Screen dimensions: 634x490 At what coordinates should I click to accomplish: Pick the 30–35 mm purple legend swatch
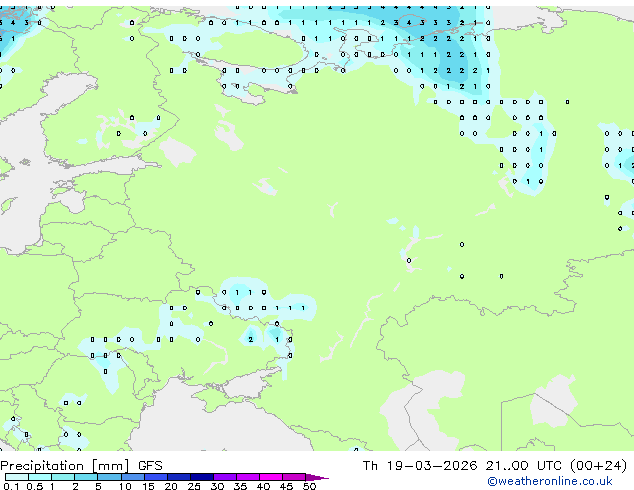(x=224, y=477)
